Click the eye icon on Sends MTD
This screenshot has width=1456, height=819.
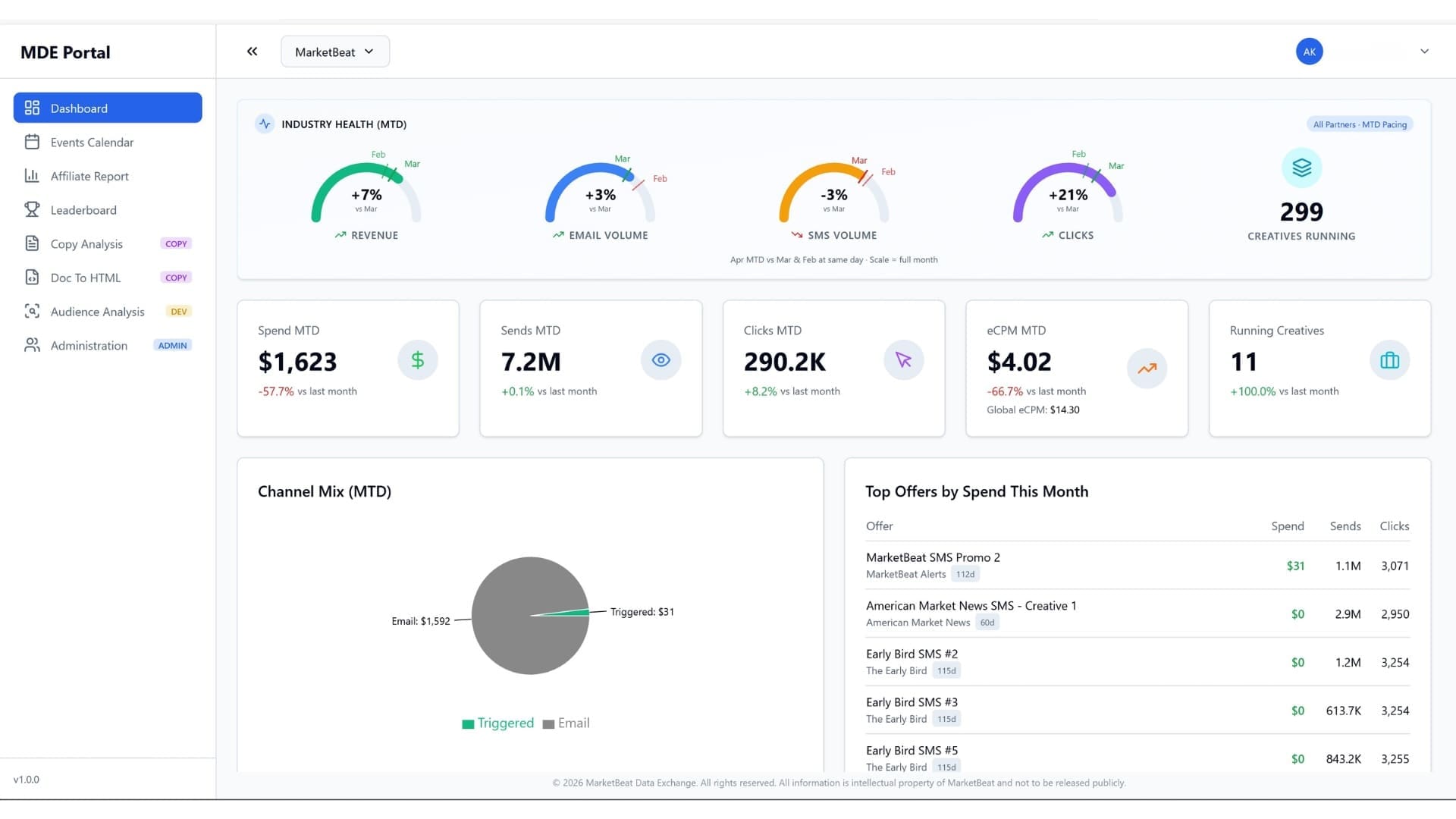[x=661, y=360]
